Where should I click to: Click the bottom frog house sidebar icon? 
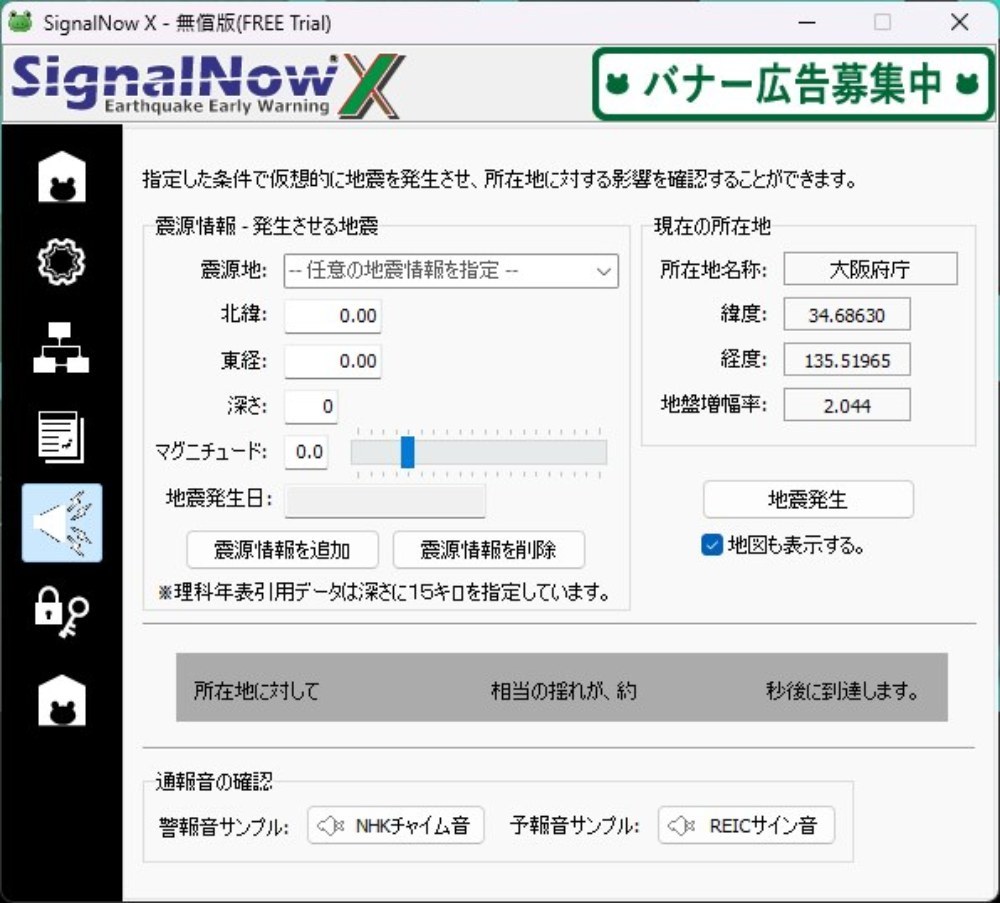point(61,700)
